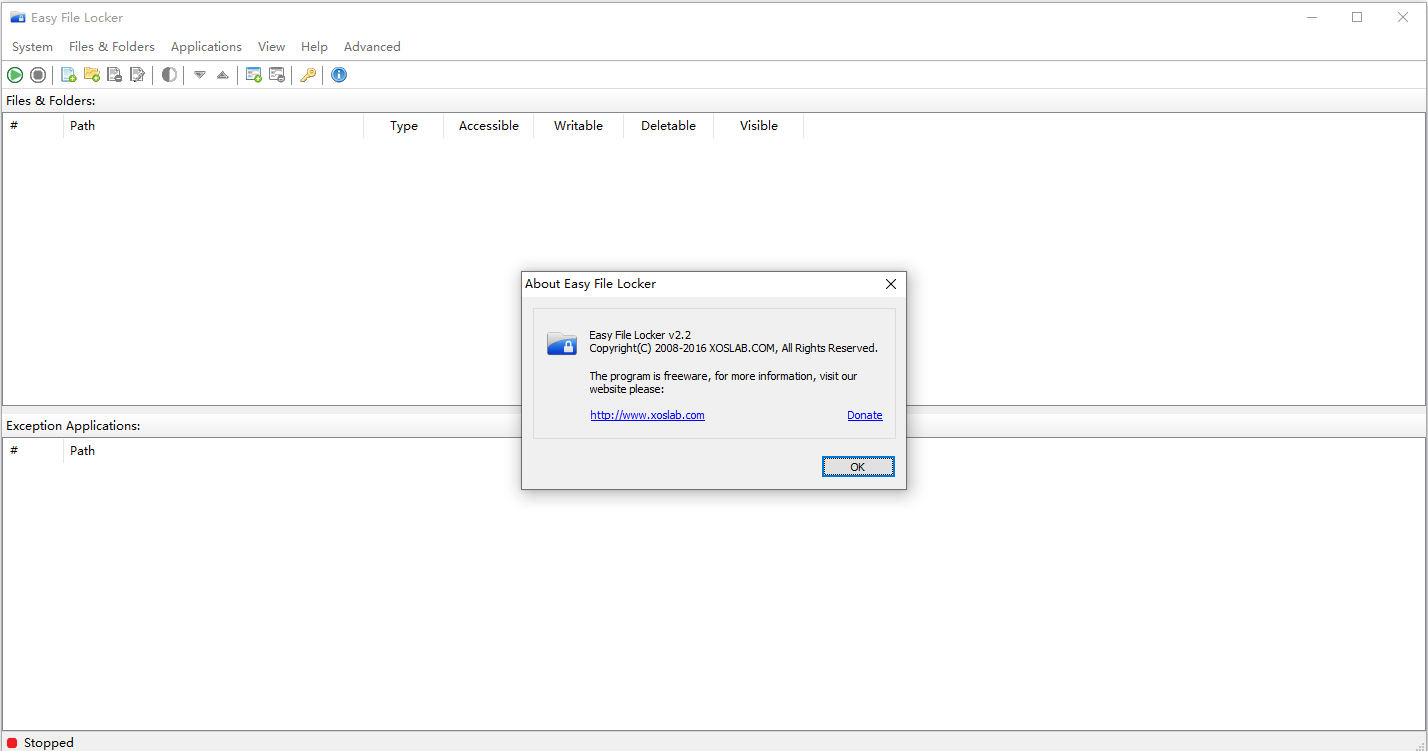Open the Help menu
Image resolution: width=1428 pixels, height=751 pixels.
point(314,47)
